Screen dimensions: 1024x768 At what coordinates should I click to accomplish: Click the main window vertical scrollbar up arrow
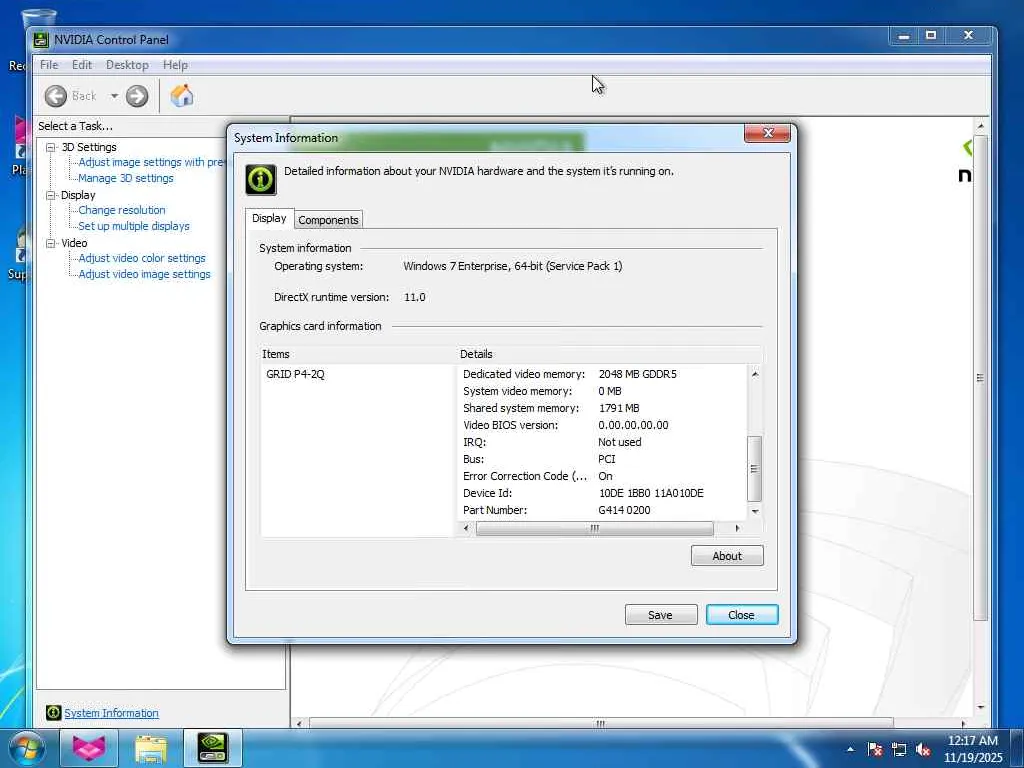pyautogui.click(x=980, y=125)
